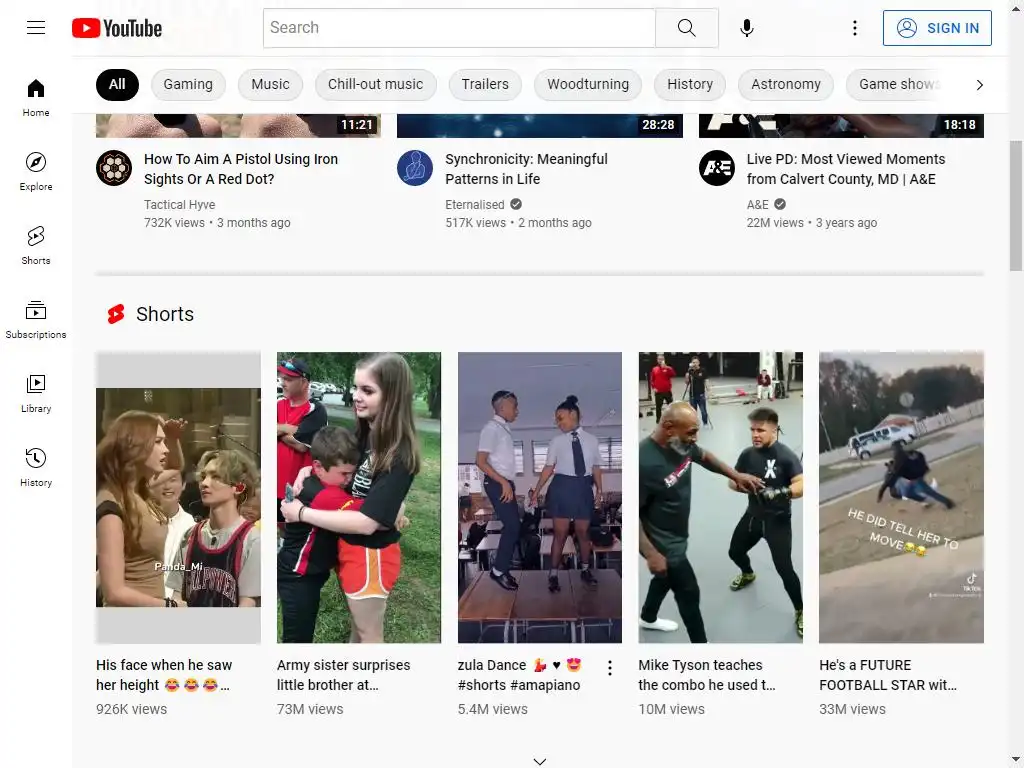Click 'Army sister surprises little brother' title

344,675
